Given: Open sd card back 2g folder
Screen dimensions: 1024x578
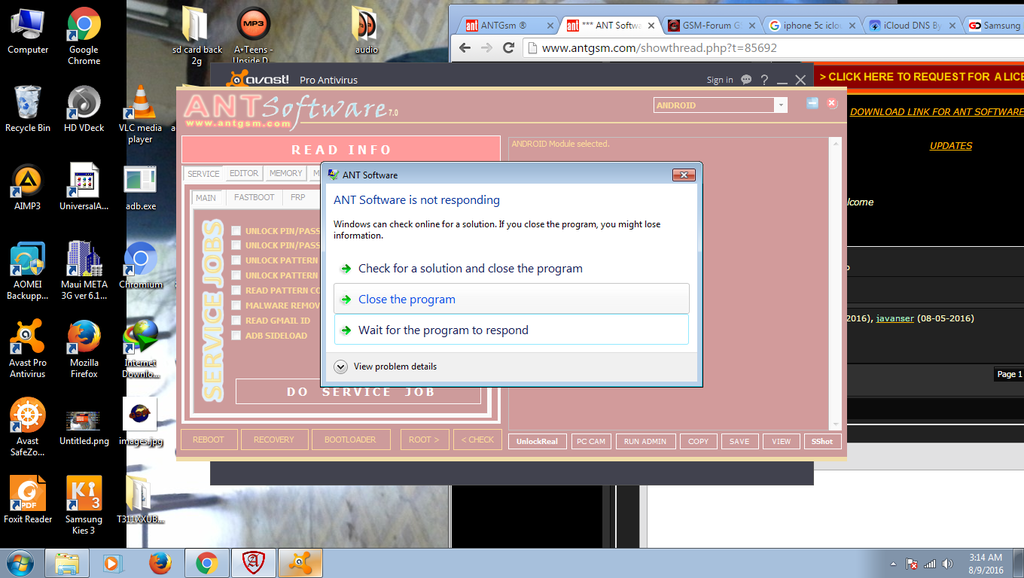Looking at the screenshot, I should tap(196, 36).
